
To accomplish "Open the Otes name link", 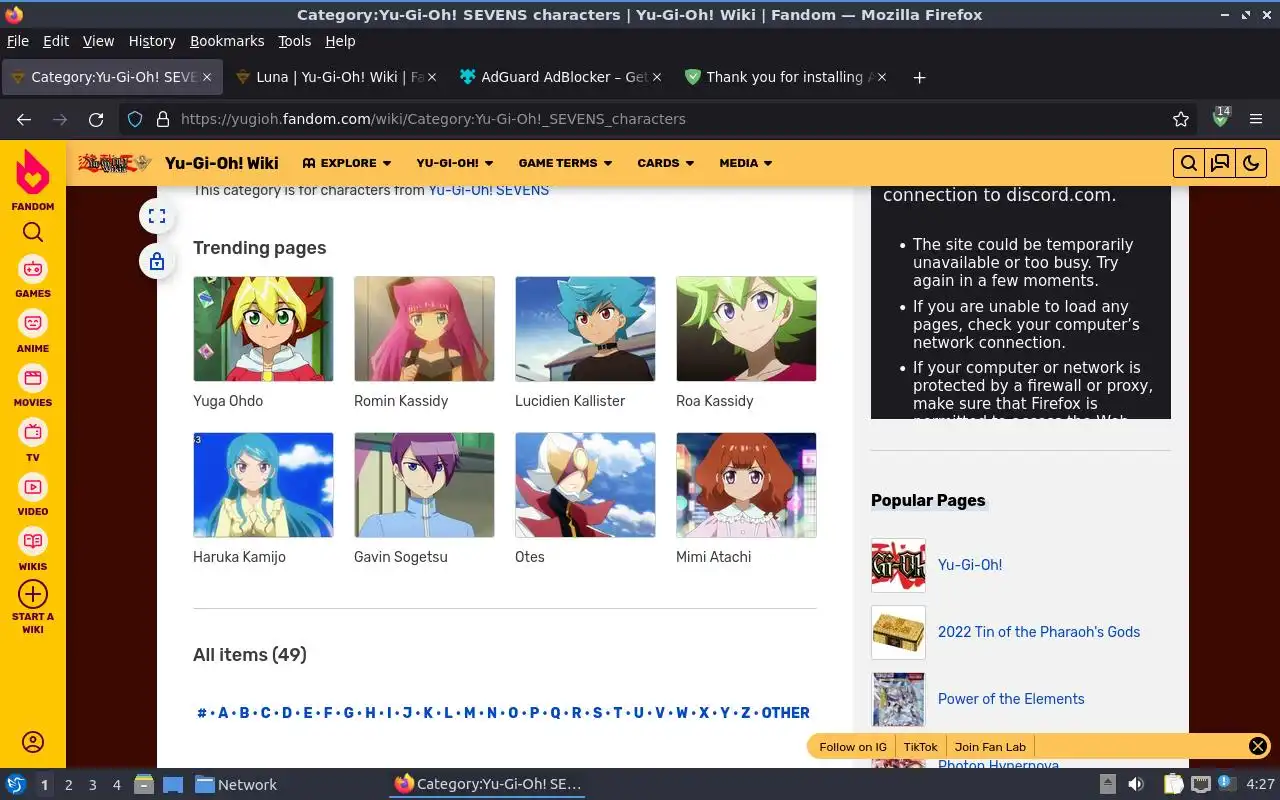I will 530,557.
